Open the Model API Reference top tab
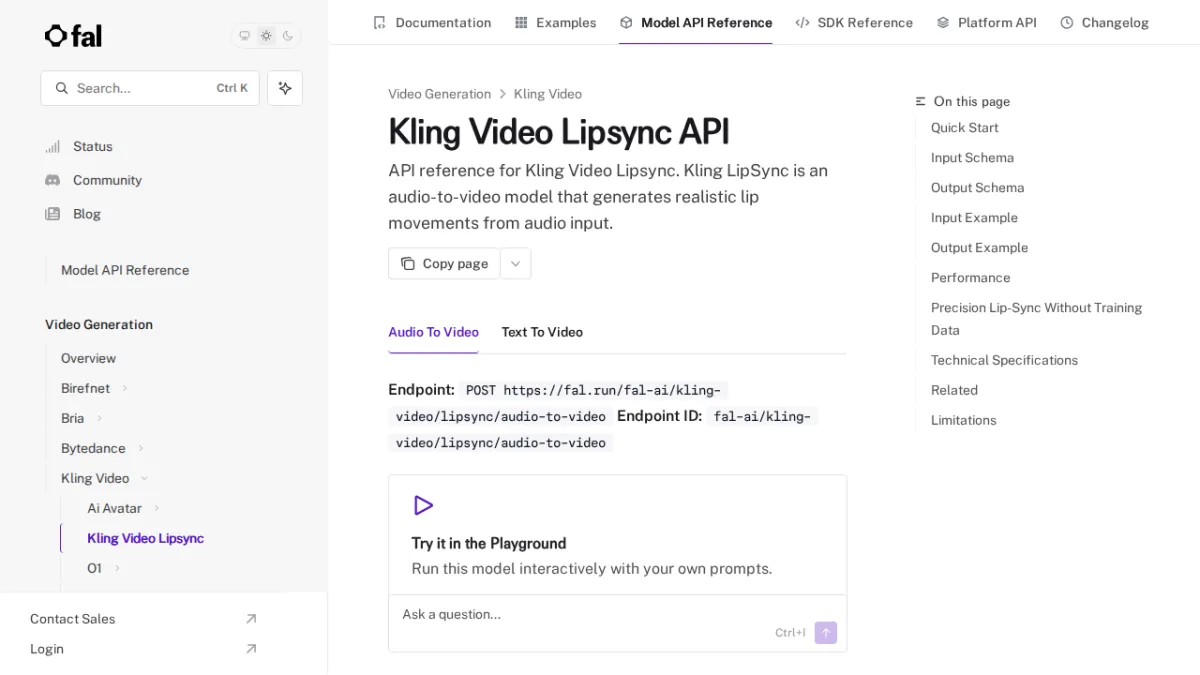 [696, 22]
